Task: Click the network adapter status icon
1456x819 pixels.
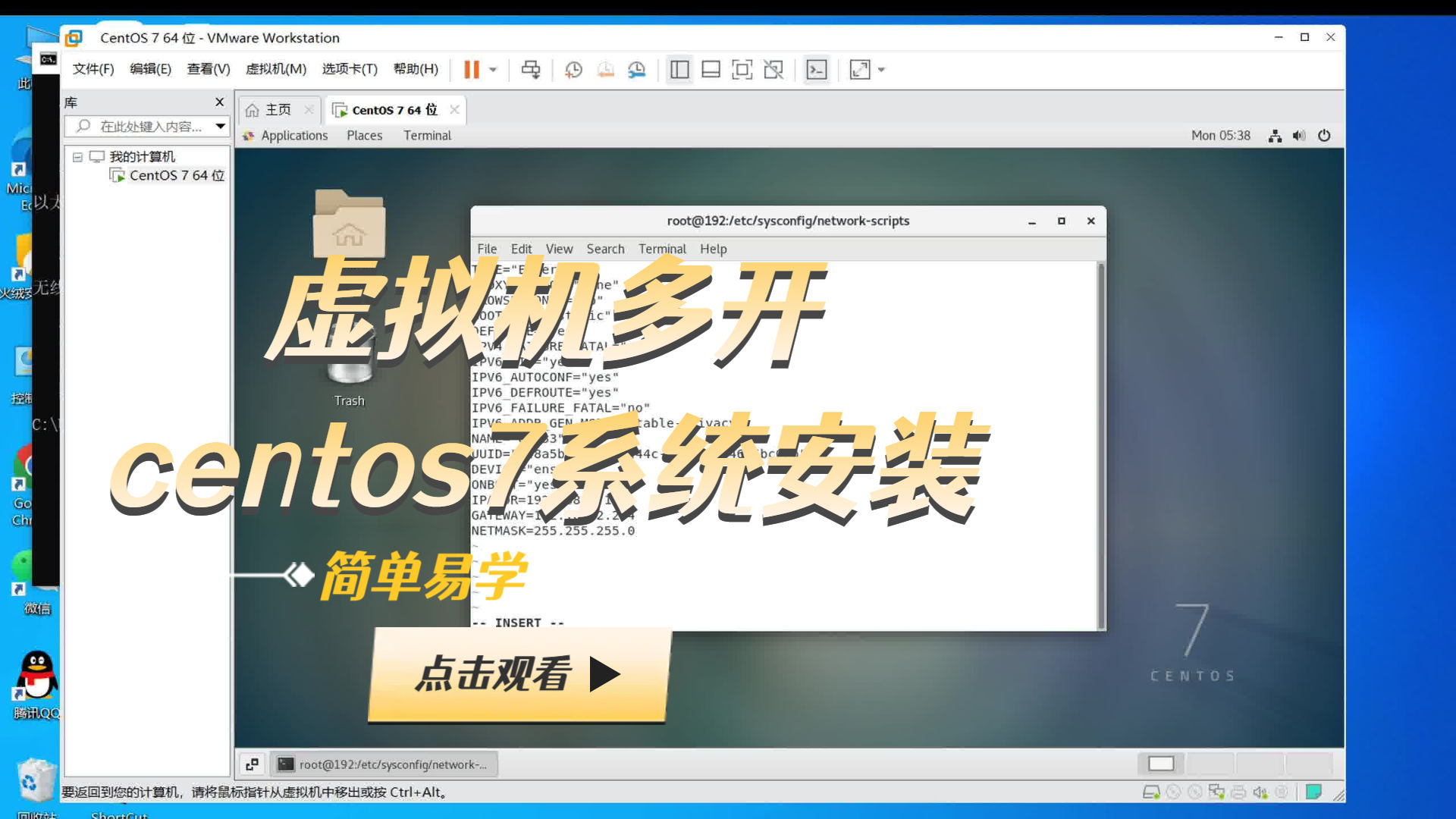Action: 1216,792
